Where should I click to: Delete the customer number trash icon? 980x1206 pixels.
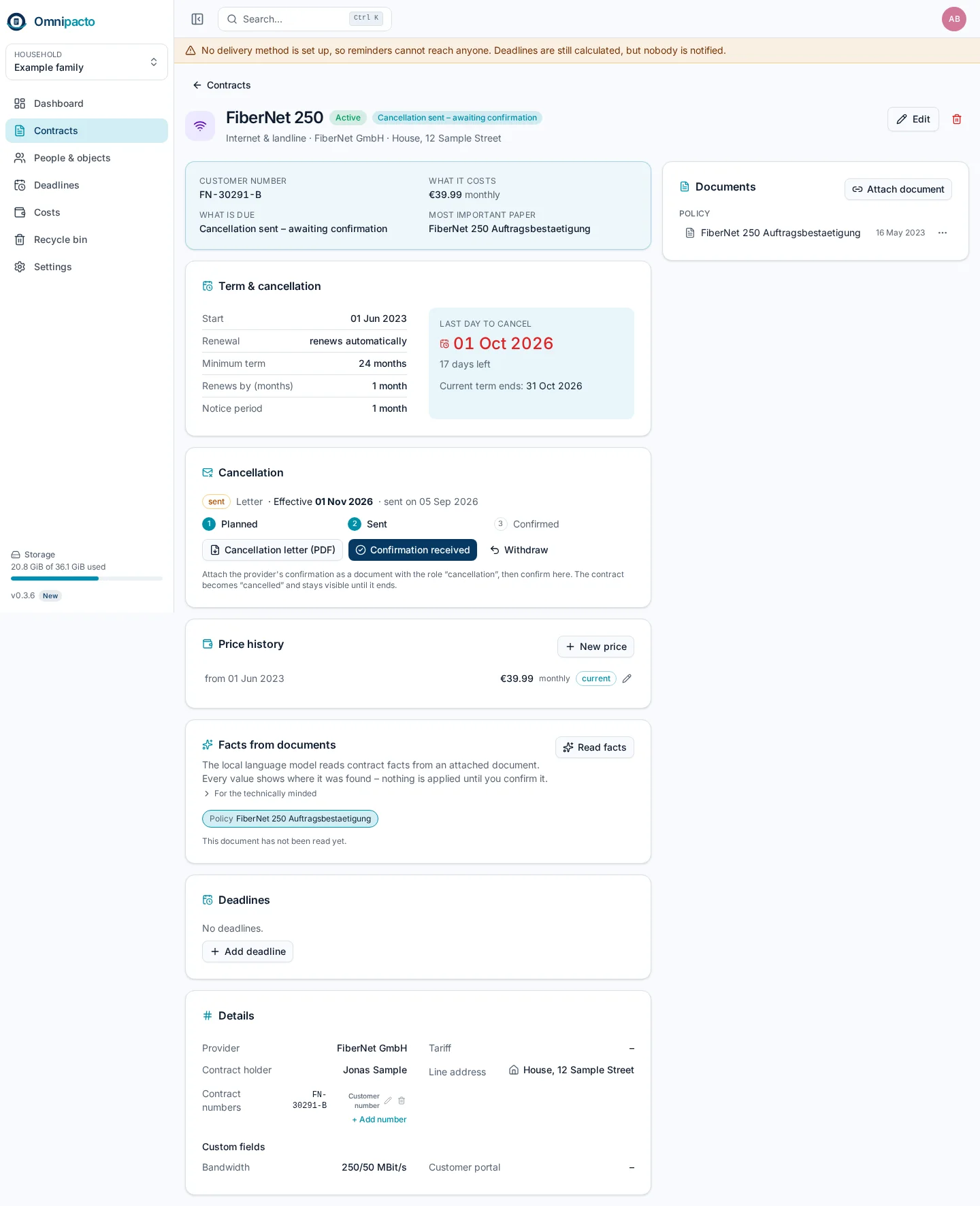point(402,1101)
